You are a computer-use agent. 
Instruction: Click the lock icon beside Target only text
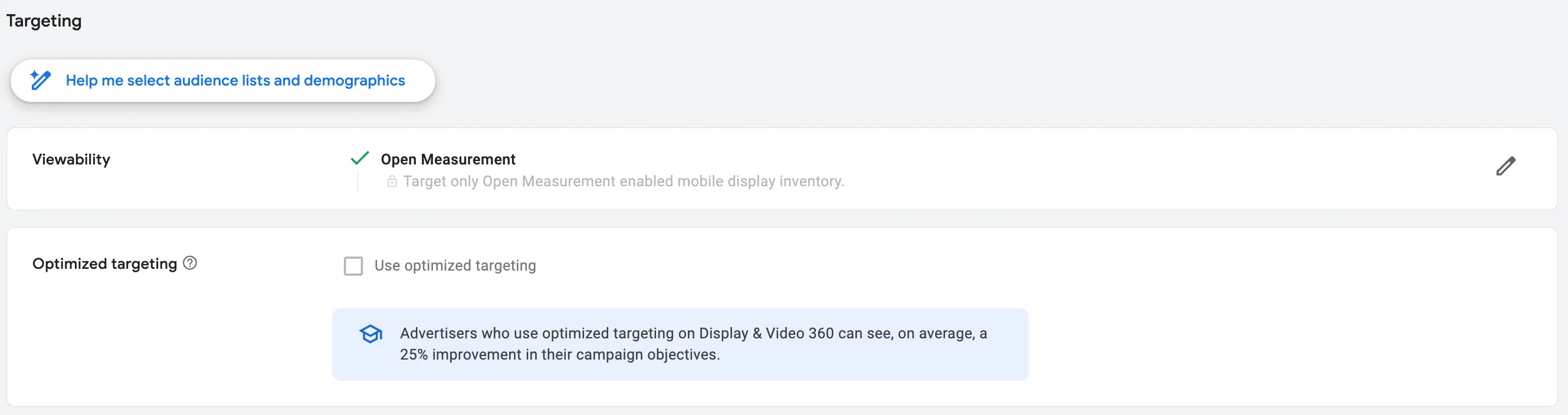tap(392, 182)
